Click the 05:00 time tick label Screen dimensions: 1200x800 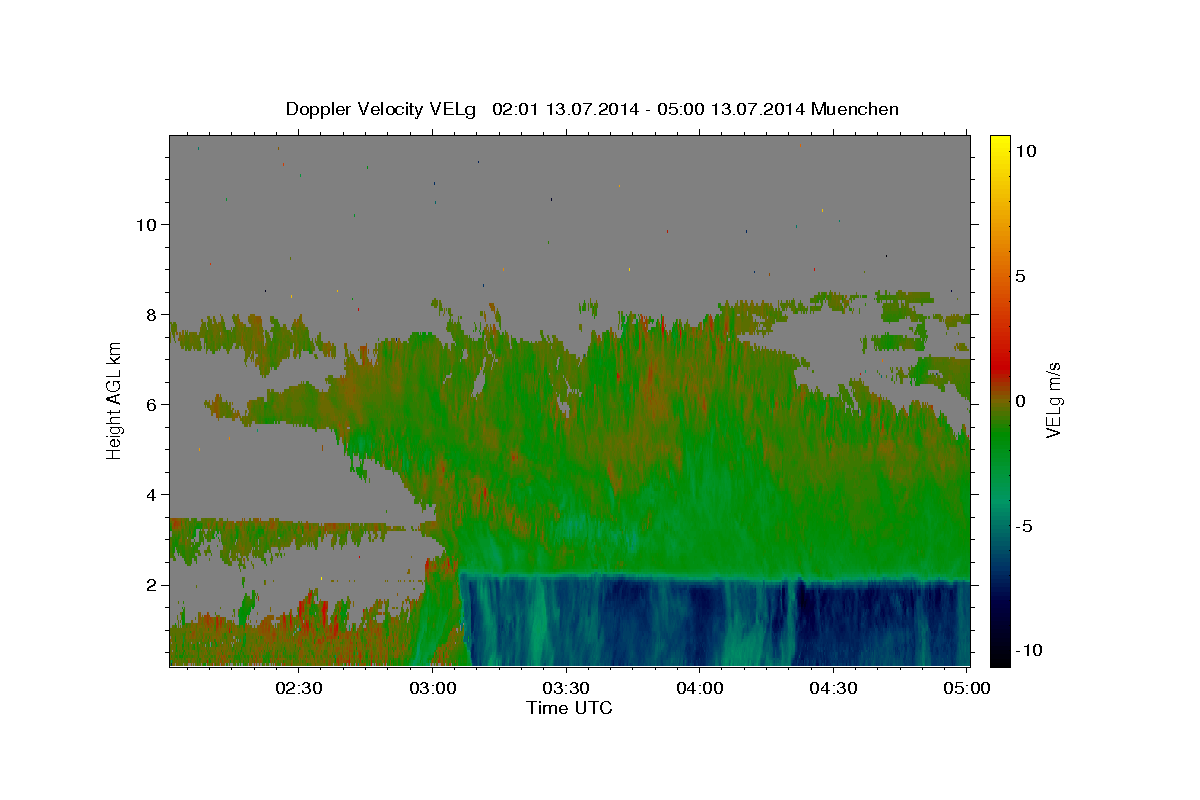[967, 688]
